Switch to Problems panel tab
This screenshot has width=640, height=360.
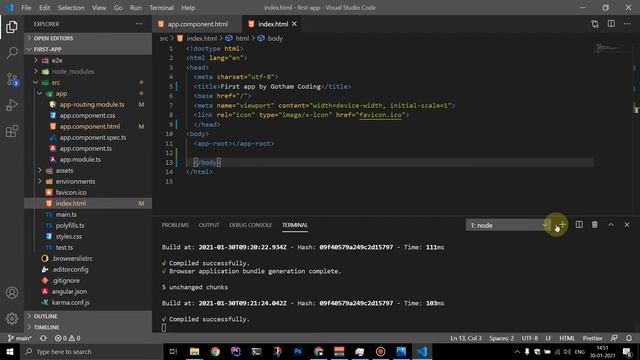point(175,225)
